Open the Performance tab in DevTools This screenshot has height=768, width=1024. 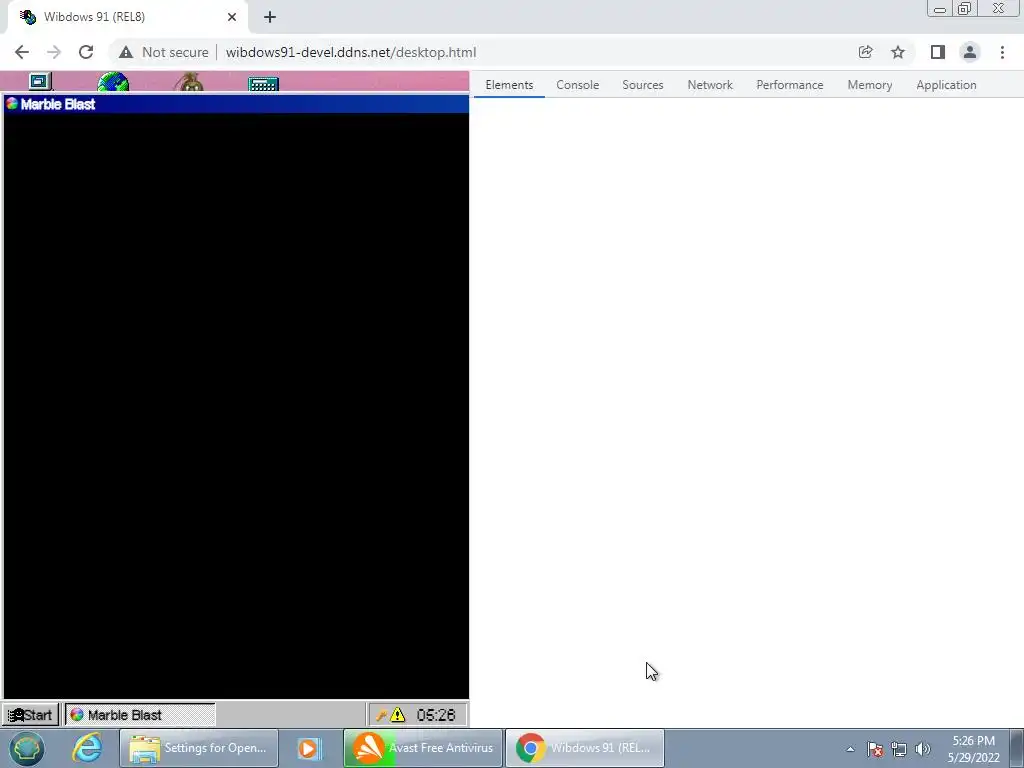tap(790, 85)
